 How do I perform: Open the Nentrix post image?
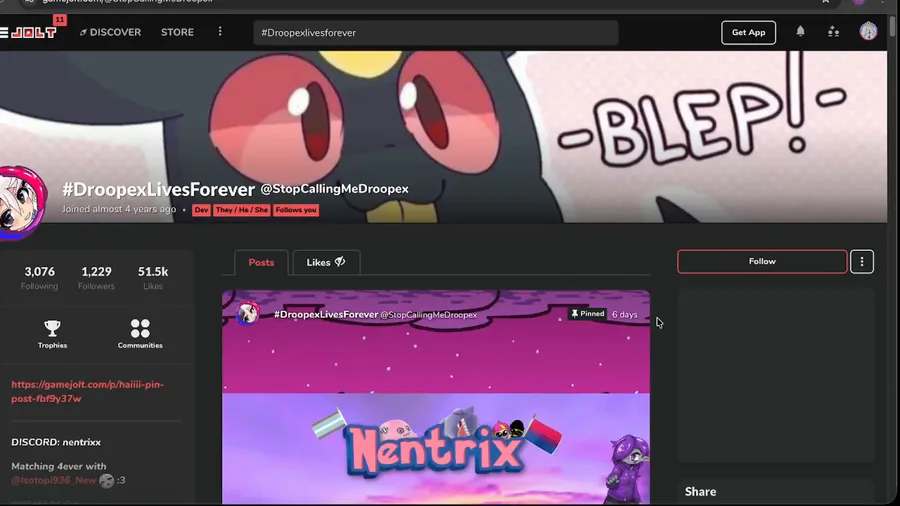click(x=436, y=449)
